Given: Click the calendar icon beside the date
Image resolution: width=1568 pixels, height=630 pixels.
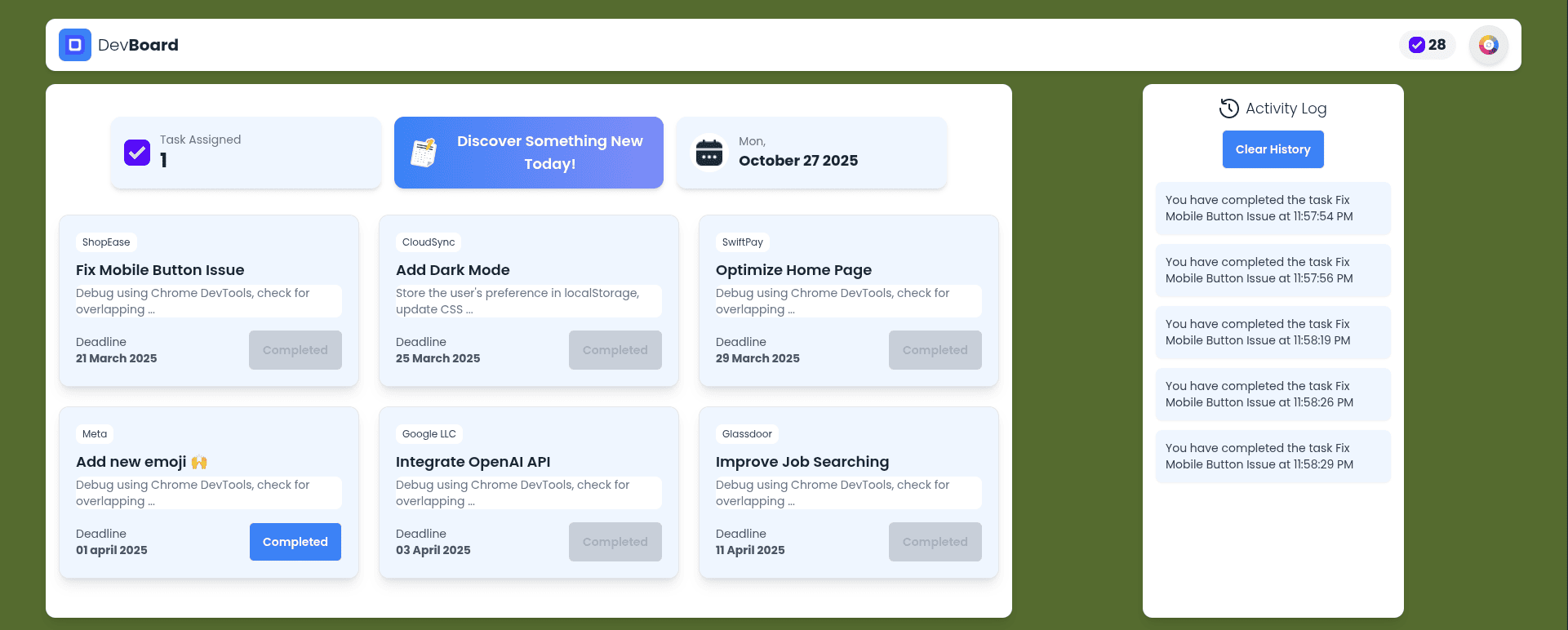Looking at the screenshot, I should click(709, 153).
